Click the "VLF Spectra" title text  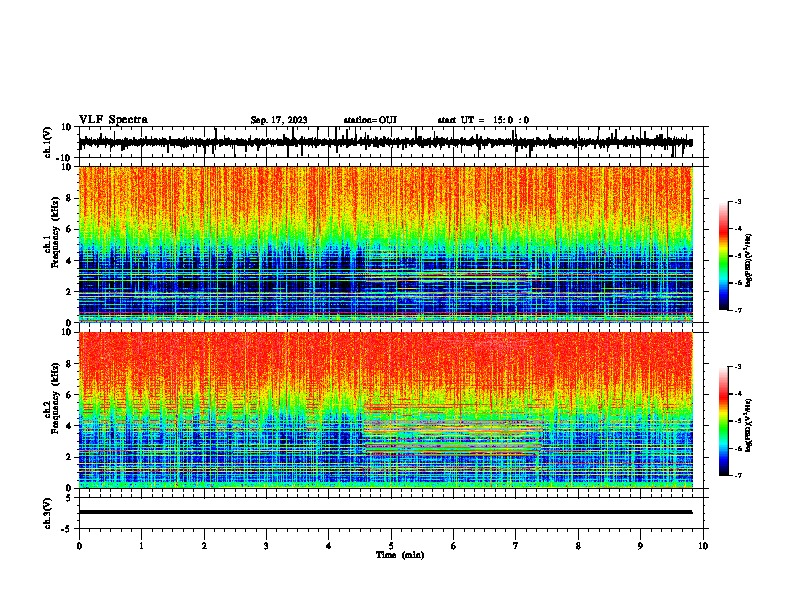pos(113,120)
